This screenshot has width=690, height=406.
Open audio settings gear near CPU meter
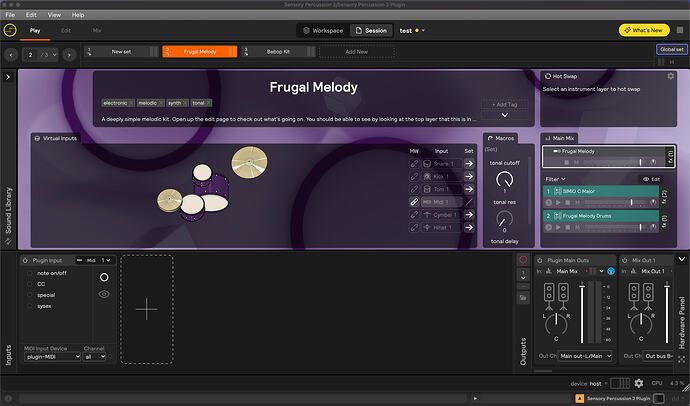point(639,383)
